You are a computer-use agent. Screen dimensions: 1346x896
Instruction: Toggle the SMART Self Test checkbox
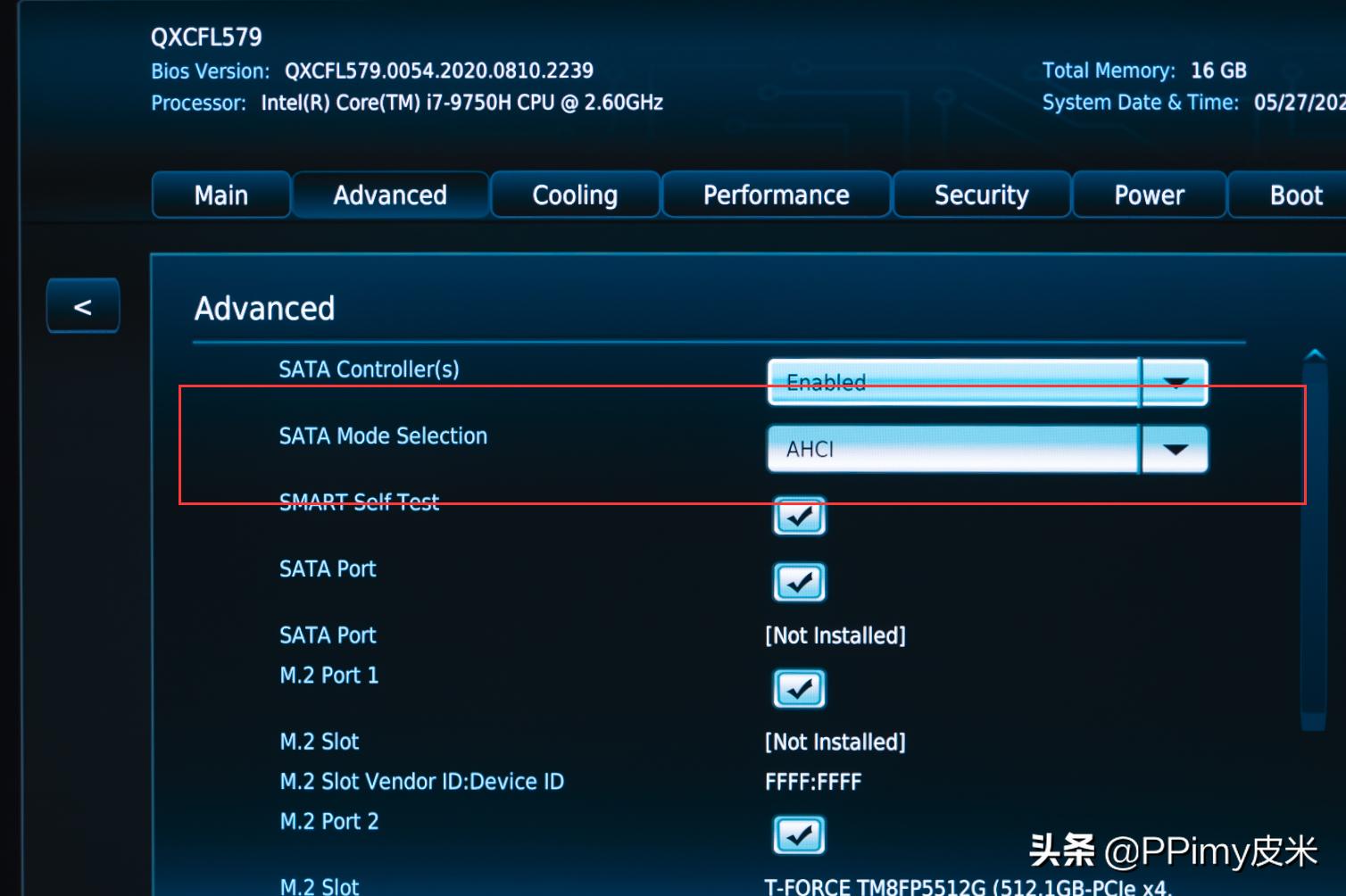tap(799, 516)
